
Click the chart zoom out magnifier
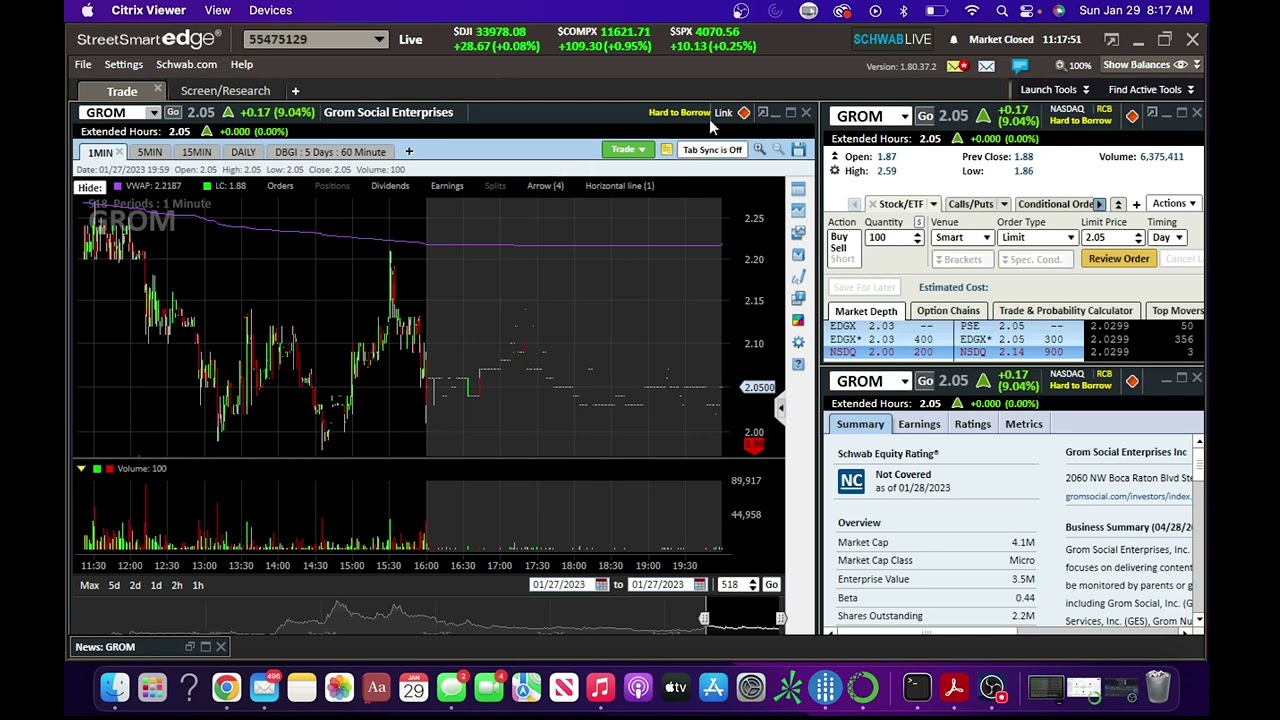pyautogui.click(x=778, y=150)
